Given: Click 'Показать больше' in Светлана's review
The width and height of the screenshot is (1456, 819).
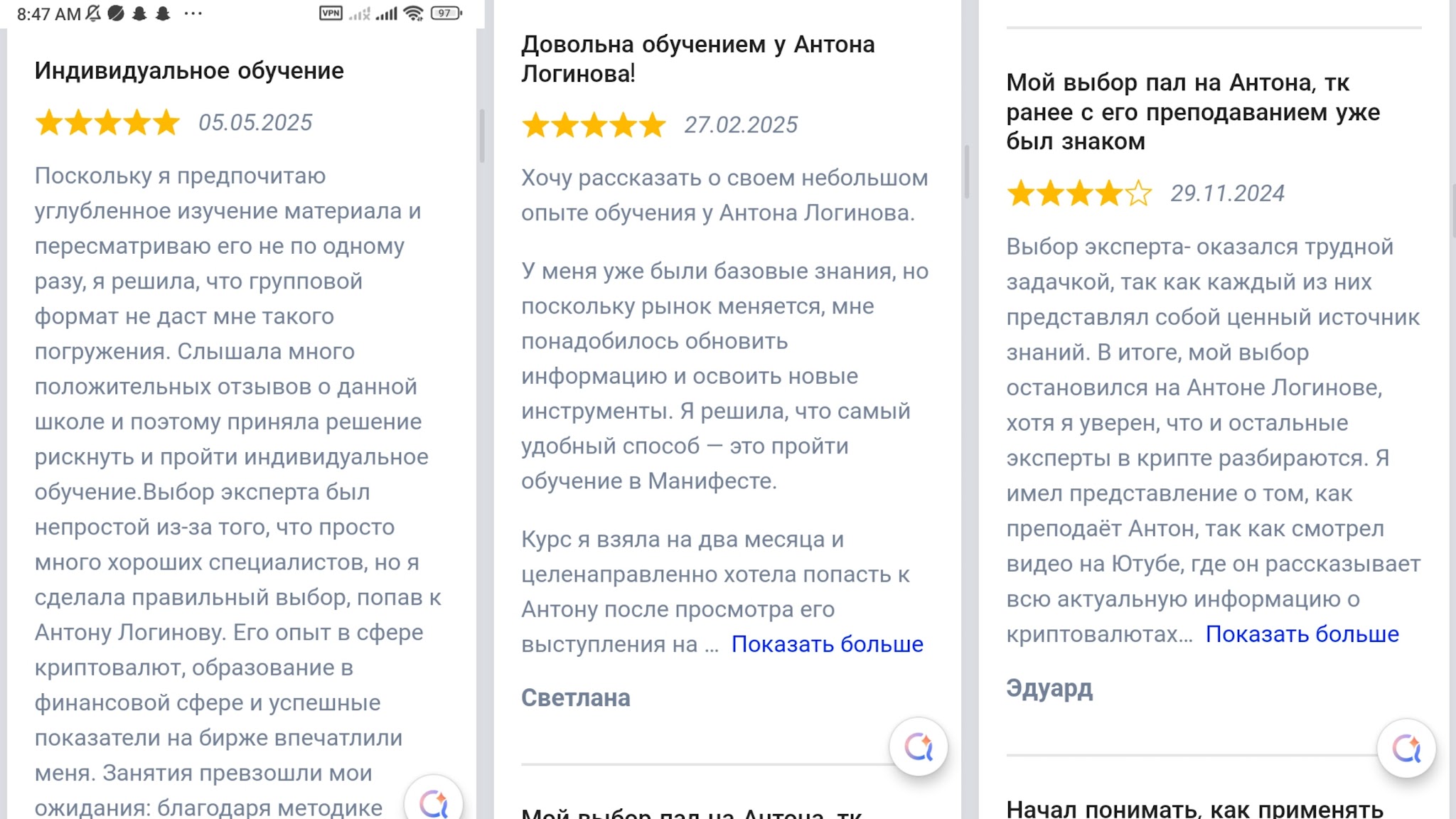Looking at the screenshot, I should 827,643.
